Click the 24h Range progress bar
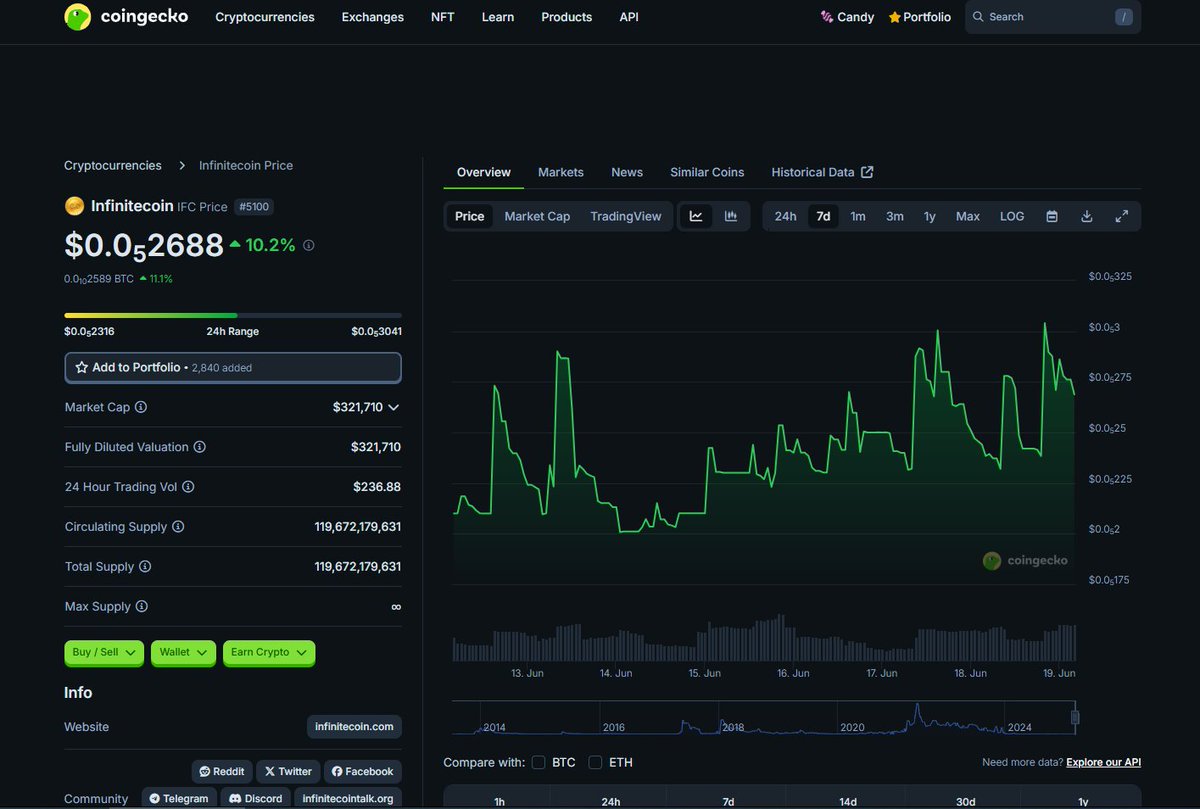This screenshot has width=1200, height=809. (x=233, y=315)
